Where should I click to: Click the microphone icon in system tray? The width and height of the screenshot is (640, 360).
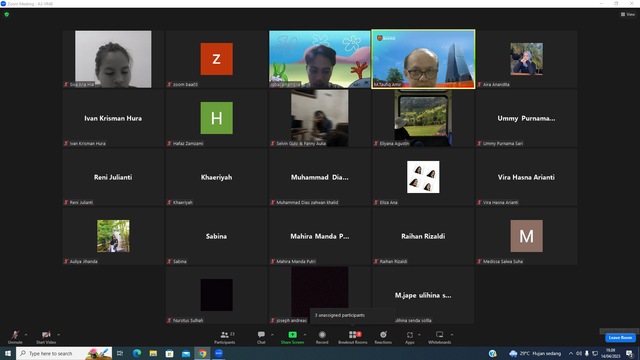click(587, 353)
